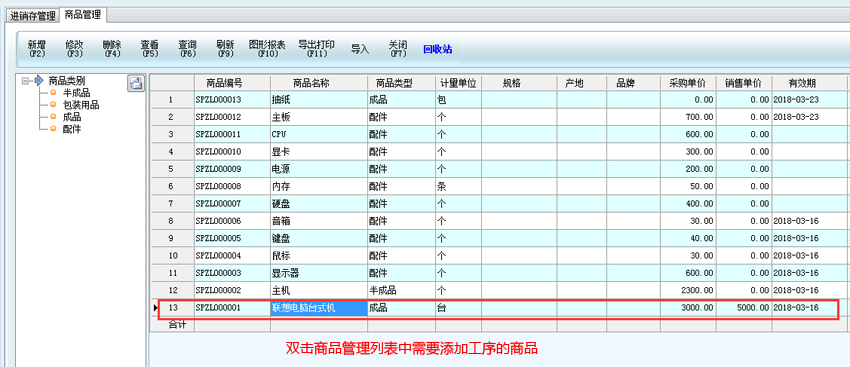
Task: Open the 回收站 recycle bin link
Action: tap(437, 49)
